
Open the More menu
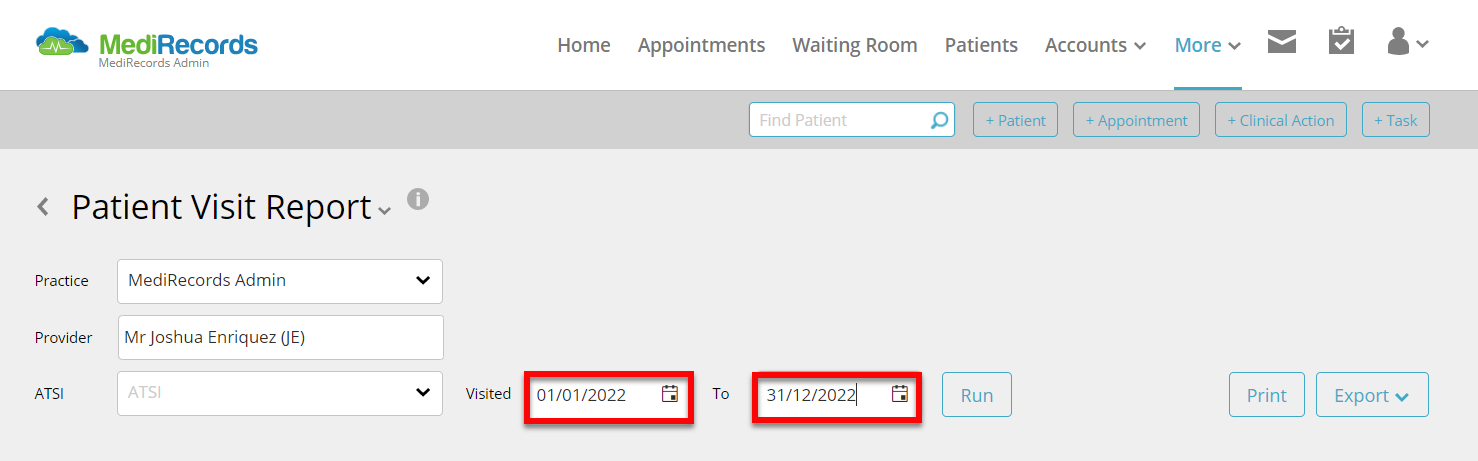coord(1208,45)
